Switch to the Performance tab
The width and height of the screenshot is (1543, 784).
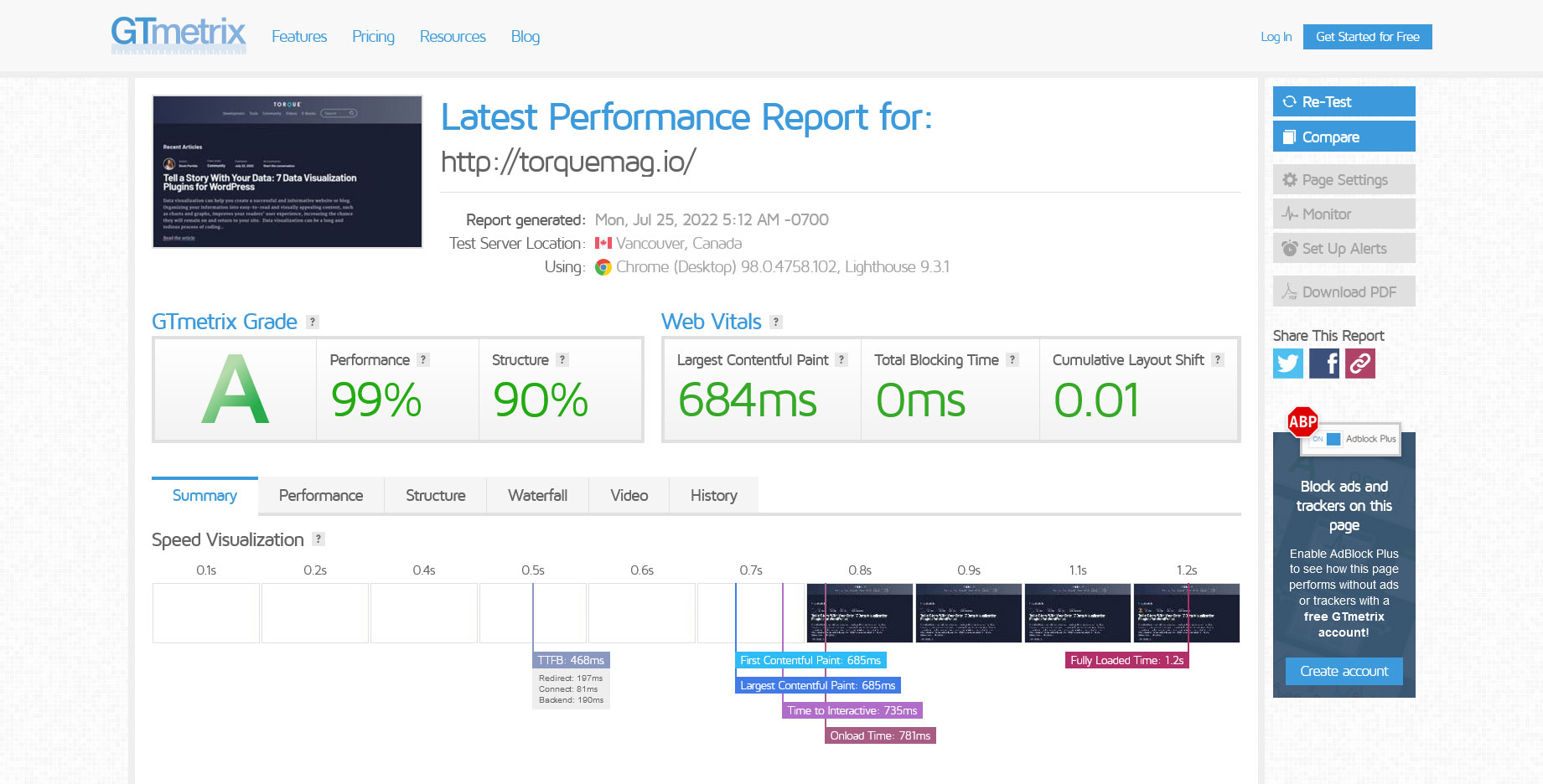point(321,495)
